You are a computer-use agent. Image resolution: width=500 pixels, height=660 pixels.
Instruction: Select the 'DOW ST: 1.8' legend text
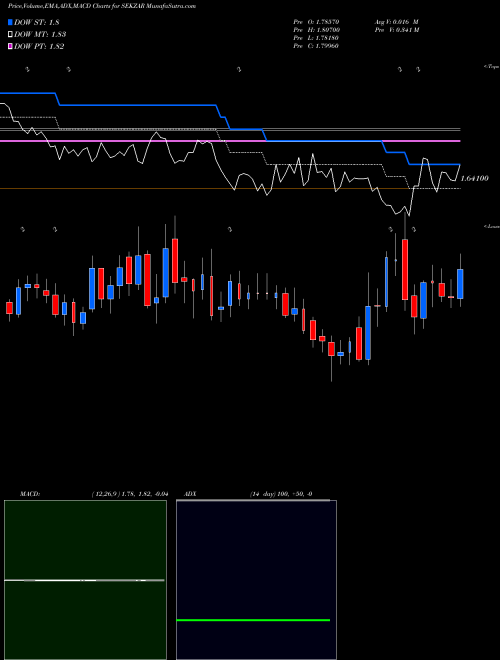(37, 22)
